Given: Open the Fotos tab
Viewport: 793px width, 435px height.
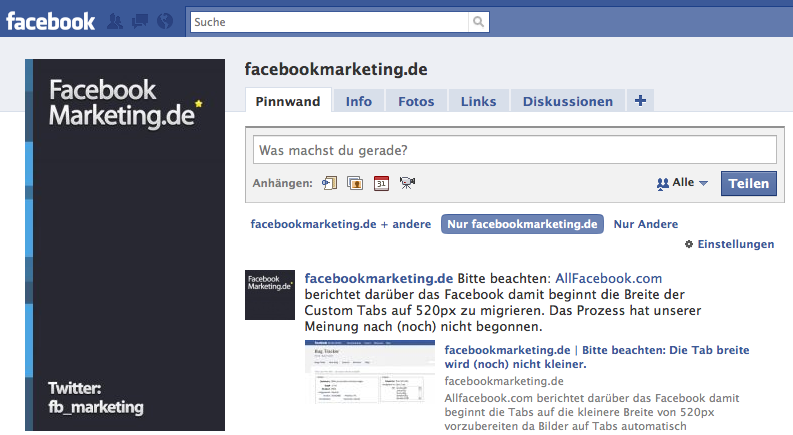Looking at the screenshot, I should (416, 101).
